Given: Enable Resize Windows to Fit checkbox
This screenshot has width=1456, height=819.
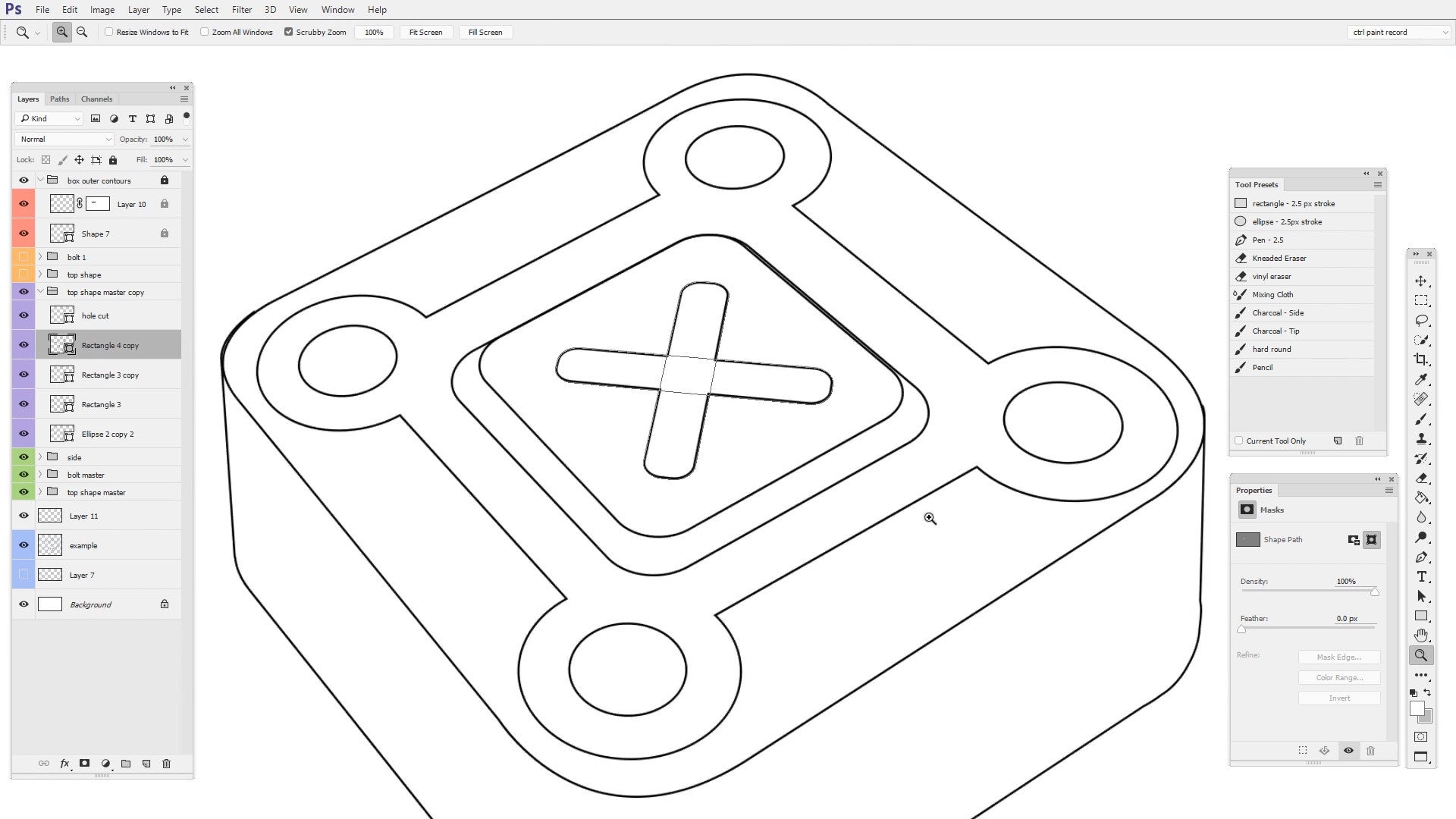Looking at the screenshot, I should point(109,32).
